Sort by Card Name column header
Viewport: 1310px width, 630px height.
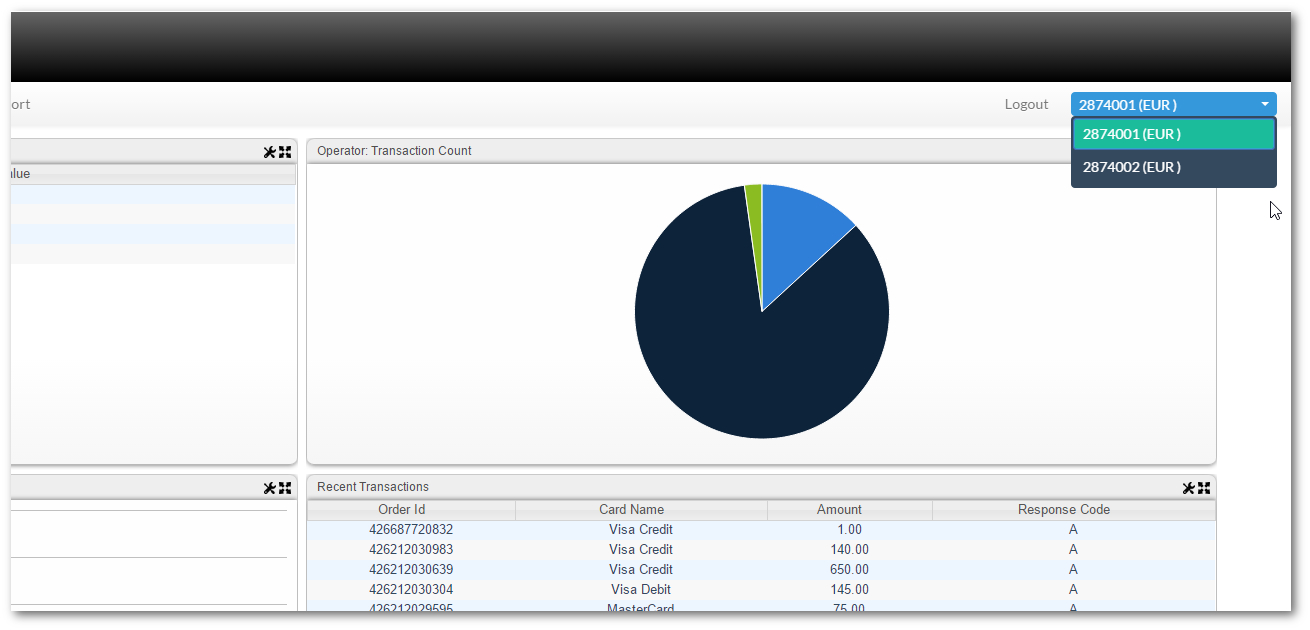pyautogui.click(x=641, y=510)
